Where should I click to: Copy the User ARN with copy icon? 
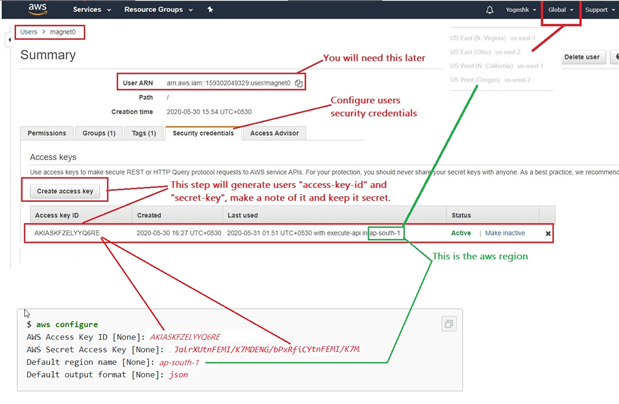click(x=298, y=83)
